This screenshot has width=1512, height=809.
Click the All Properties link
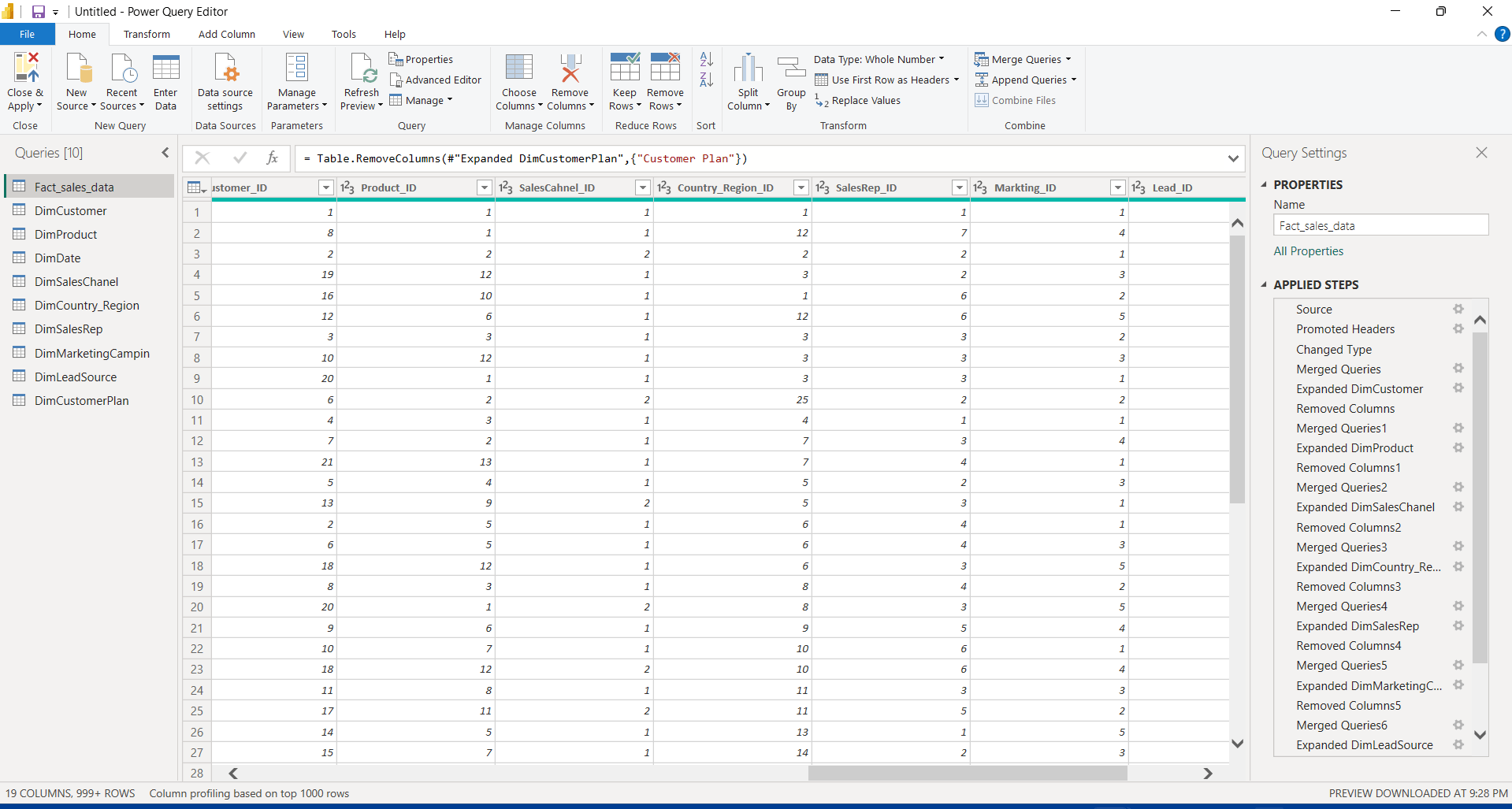(1308, 250)
